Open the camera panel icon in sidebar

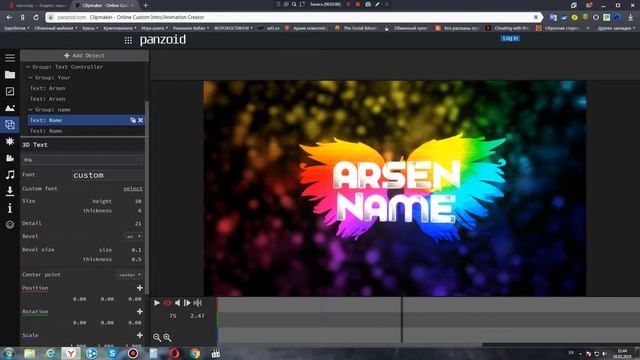tap(10, 158)
